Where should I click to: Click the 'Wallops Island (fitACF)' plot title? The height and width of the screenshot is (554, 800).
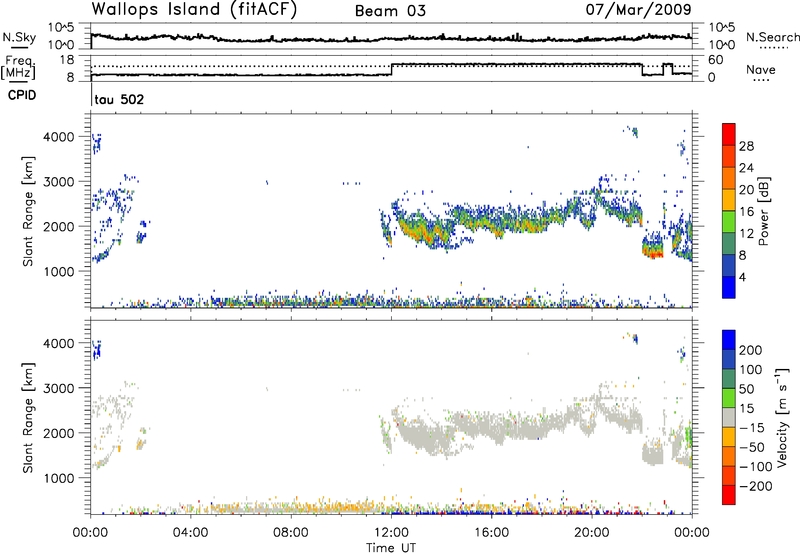(194, 9)
